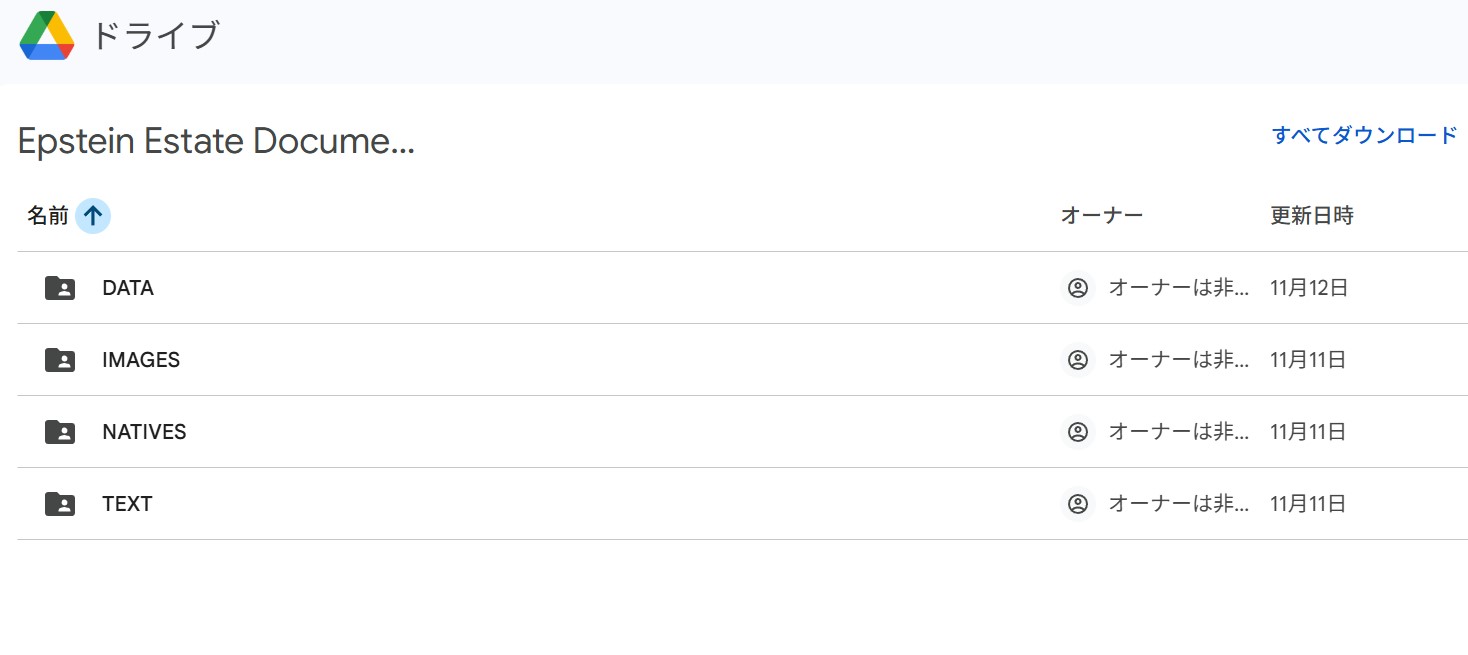The image size is (1468, 655).
Task: Click the Epstein Estate Docume... folder title
Action: [216, 142]
